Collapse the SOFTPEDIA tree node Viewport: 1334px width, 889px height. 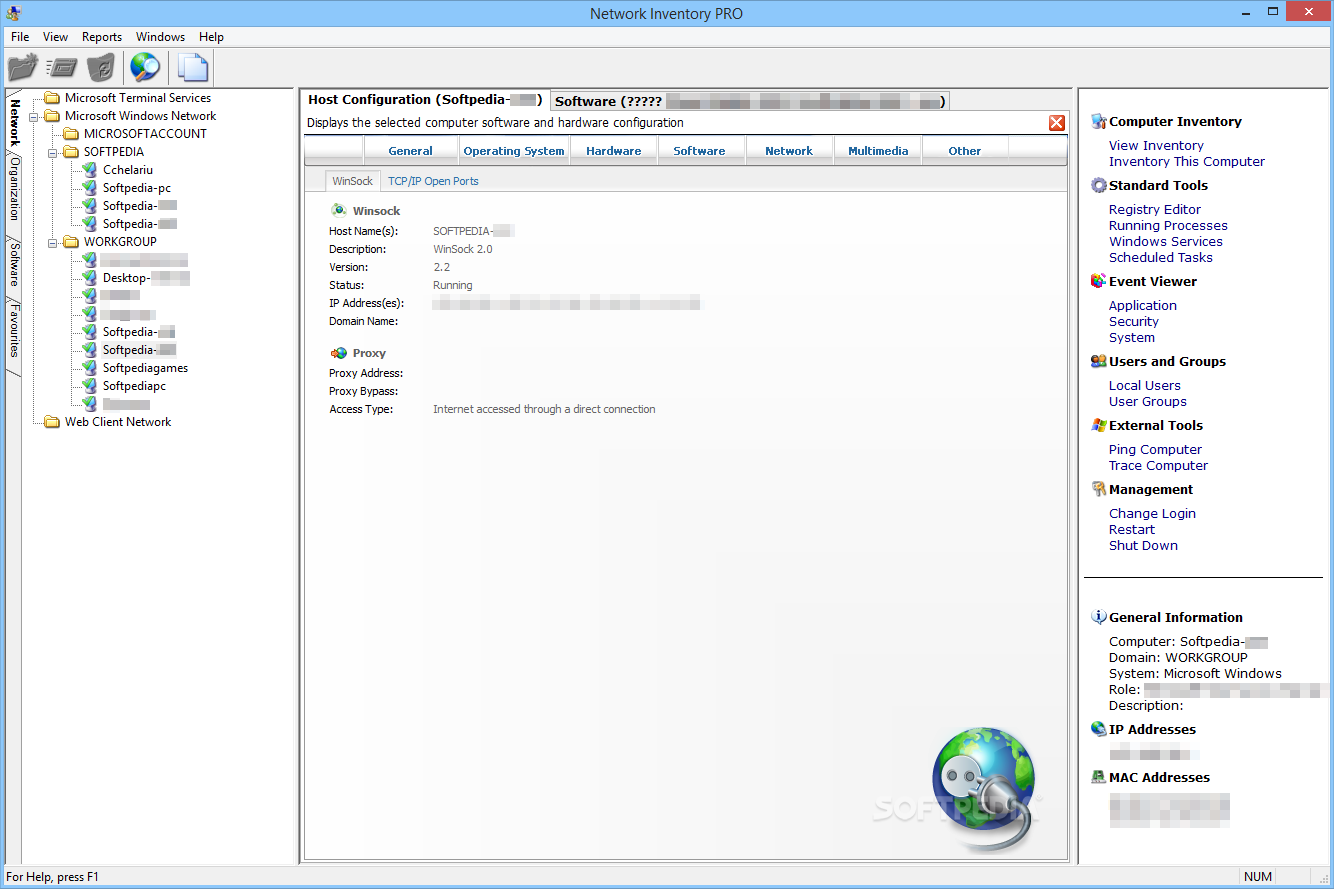[52, 152]
